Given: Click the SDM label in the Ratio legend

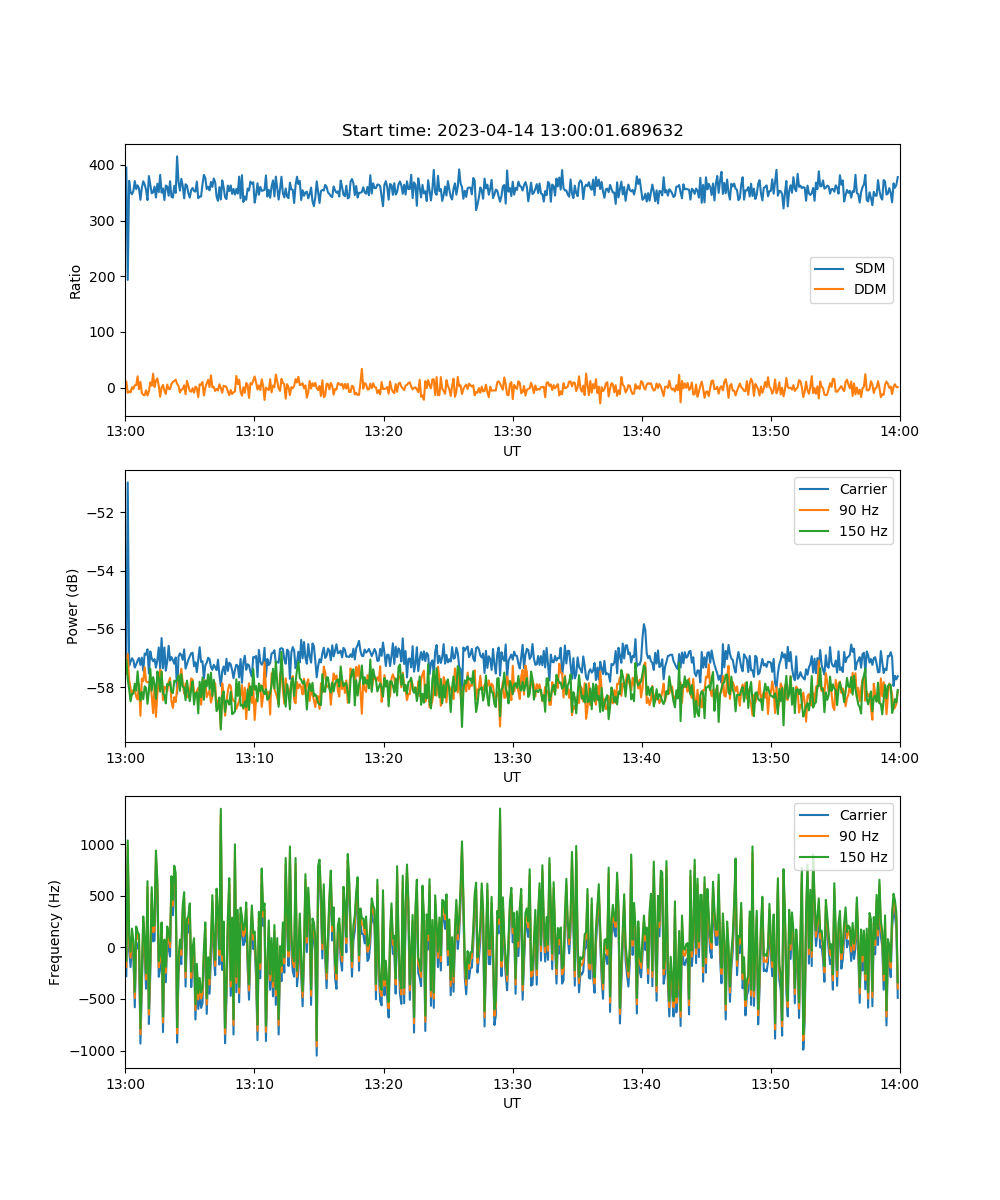Looking at the screenshot, I should pyautogui.click(x=869, y=269).
